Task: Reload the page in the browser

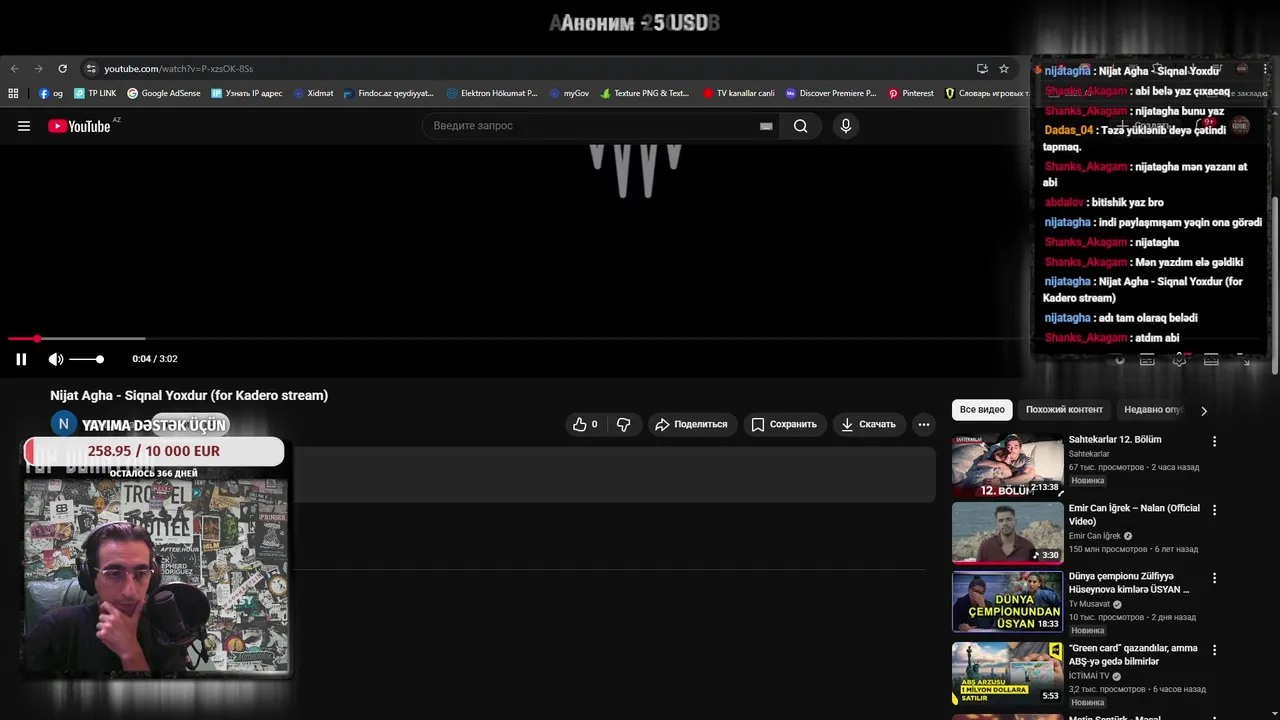Action: click(x=62, y=69)
